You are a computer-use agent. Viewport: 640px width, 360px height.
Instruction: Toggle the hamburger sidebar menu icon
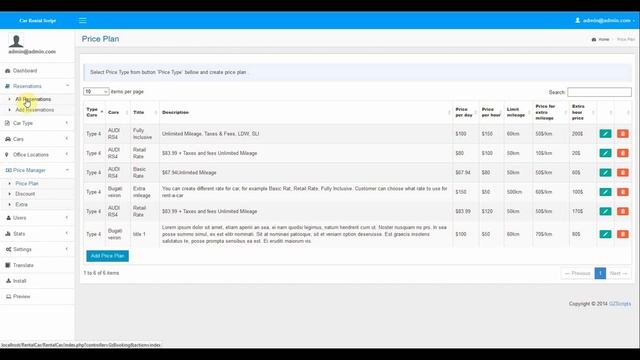(82, 20)
